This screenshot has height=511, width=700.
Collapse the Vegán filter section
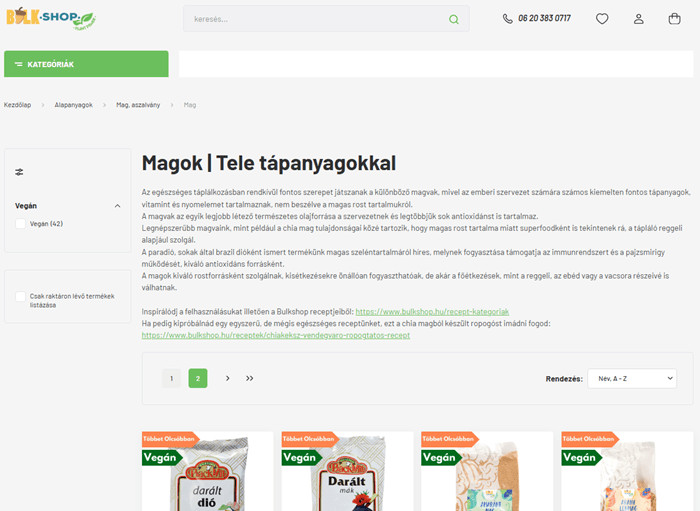pyautogui.click(x=117, y=206)
